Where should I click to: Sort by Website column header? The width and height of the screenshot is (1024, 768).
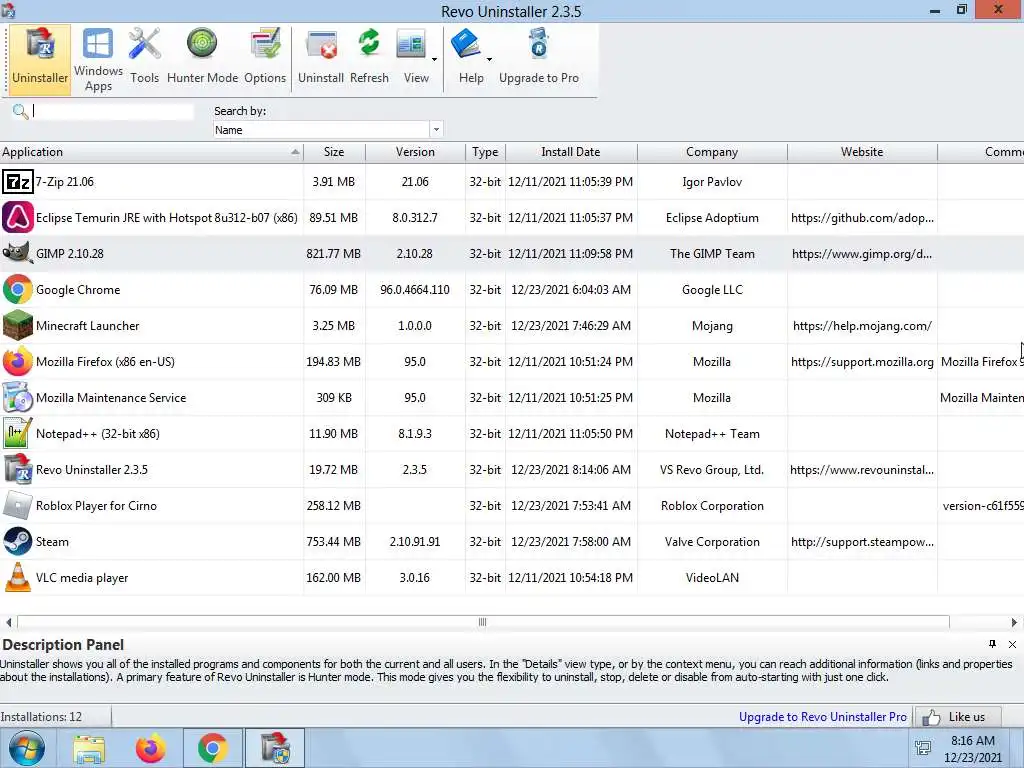862,152
